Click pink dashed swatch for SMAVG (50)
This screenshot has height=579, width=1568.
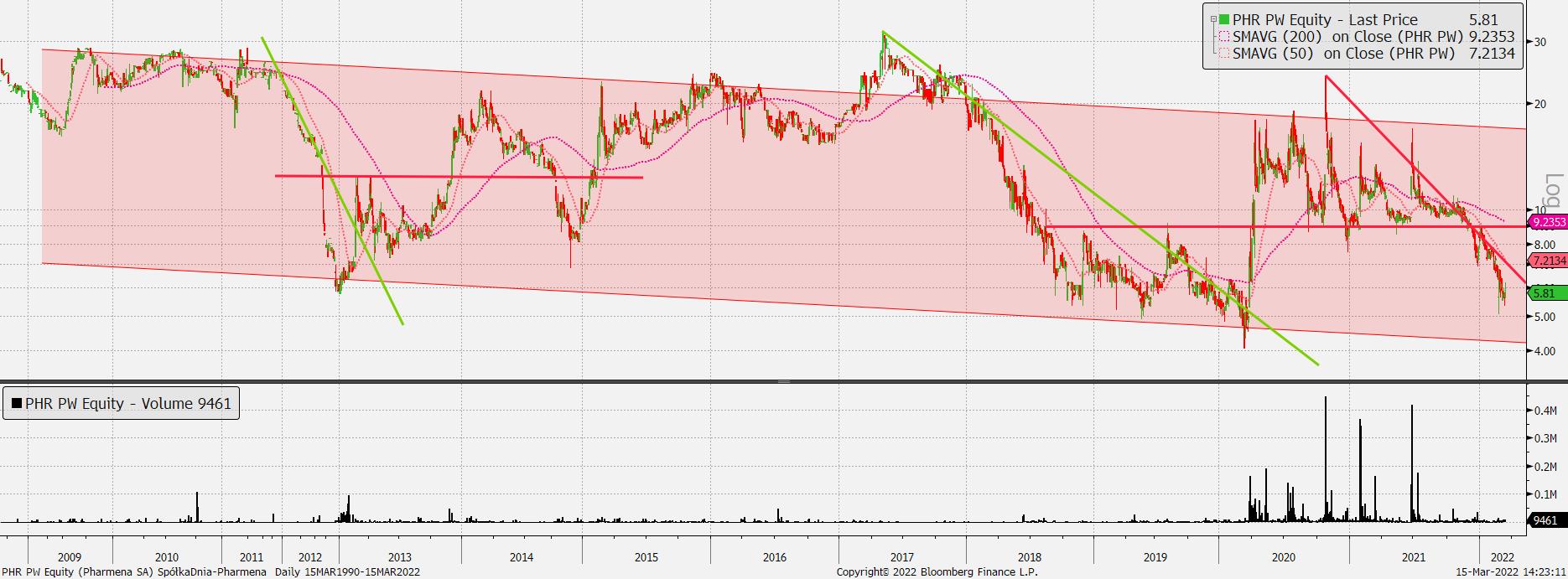[1224, 53]
